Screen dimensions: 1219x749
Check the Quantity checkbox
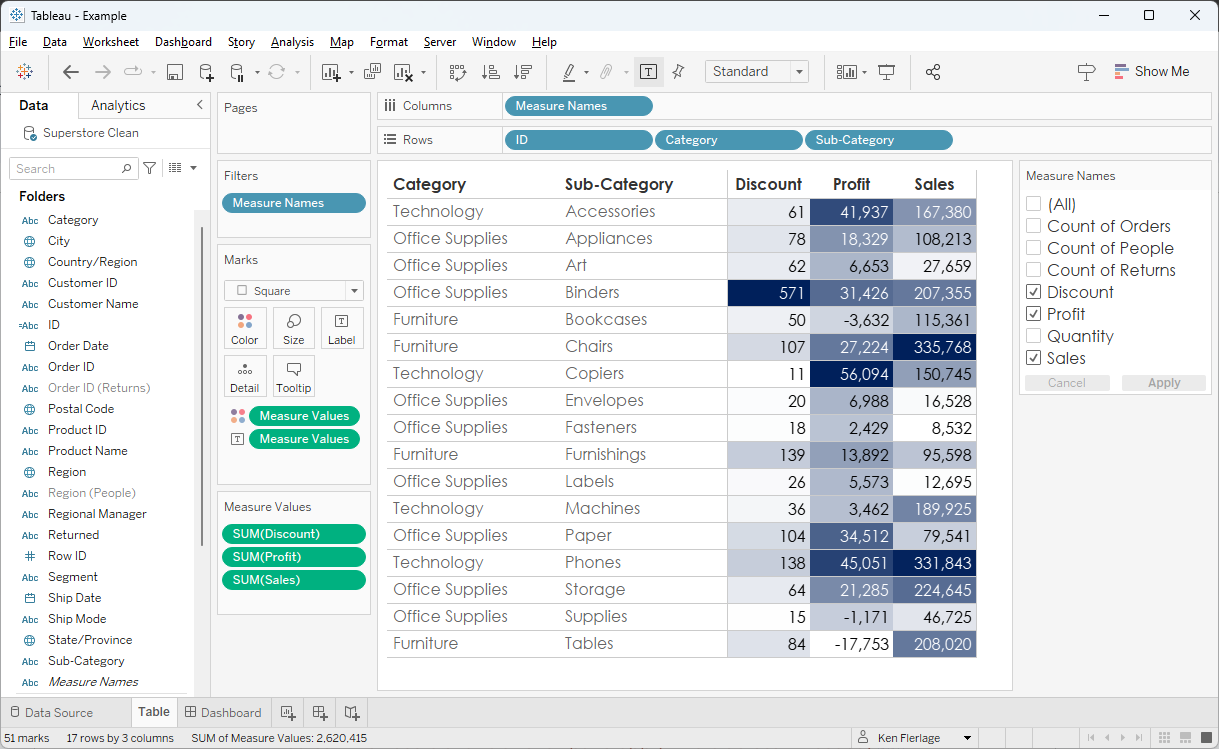pyautogui.click(x=1034, y=336)
